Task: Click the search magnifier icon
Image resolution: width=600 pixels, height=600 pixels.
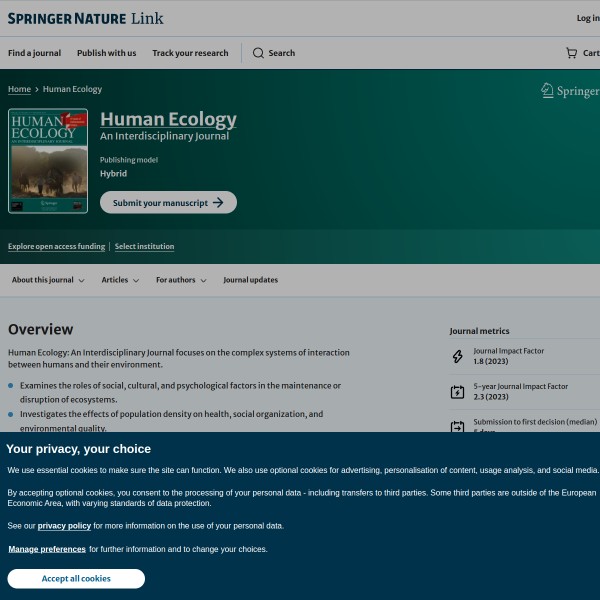Action: tap(258, 53)
